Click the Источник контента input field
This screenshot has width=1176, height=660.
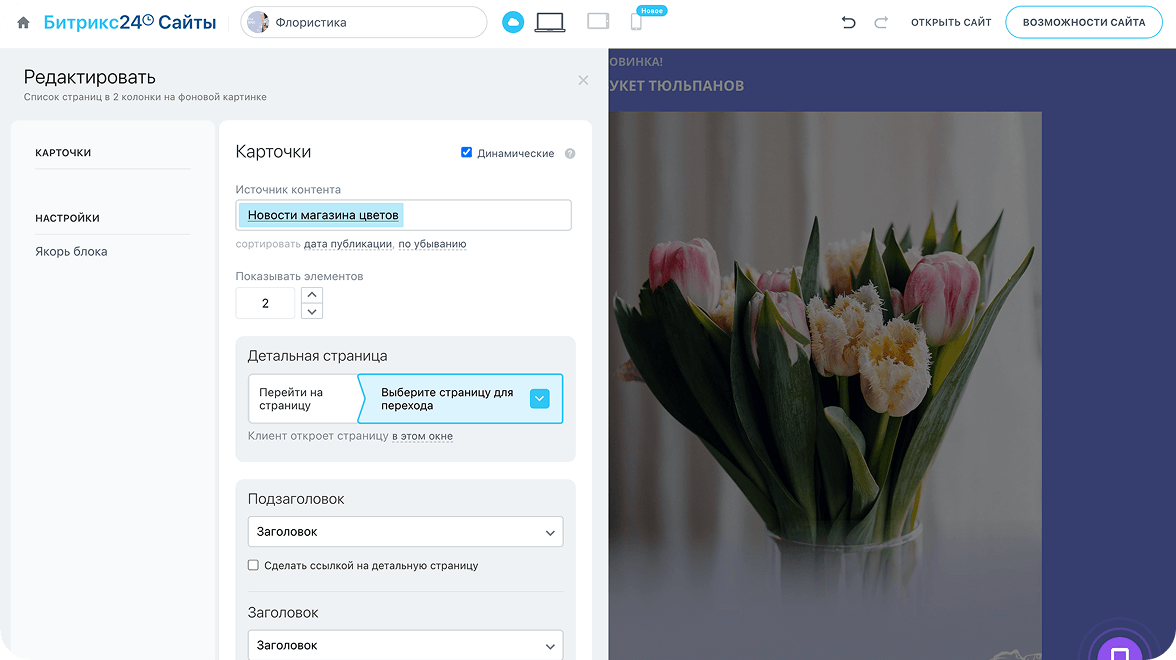click(x=485, y=215)
